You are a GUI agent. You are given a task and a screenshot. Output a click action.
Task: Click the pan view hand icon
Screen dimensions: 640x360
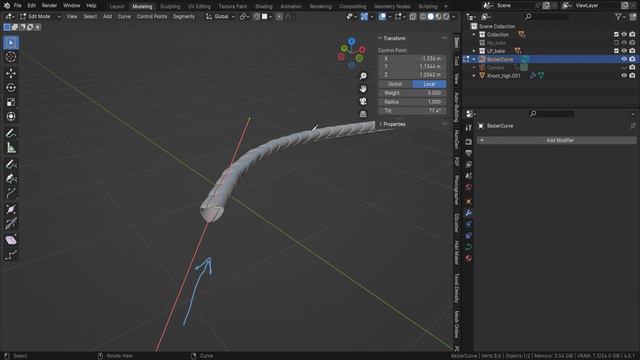[x=363, y=89]
